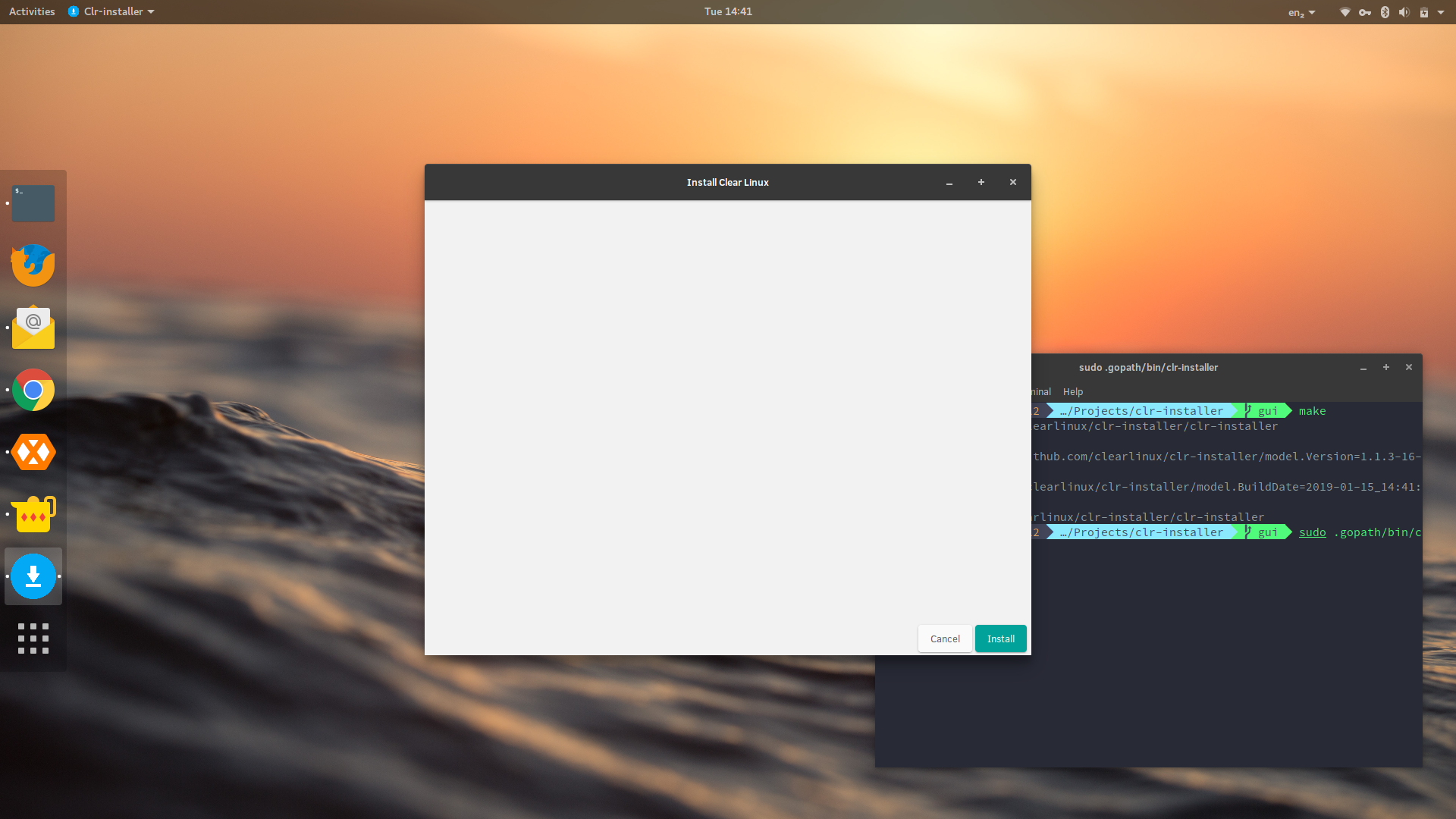The height and width of the screenshot is (819, 1456).
Task: Launch Firefox from the dock
Action: coord(33,265)
